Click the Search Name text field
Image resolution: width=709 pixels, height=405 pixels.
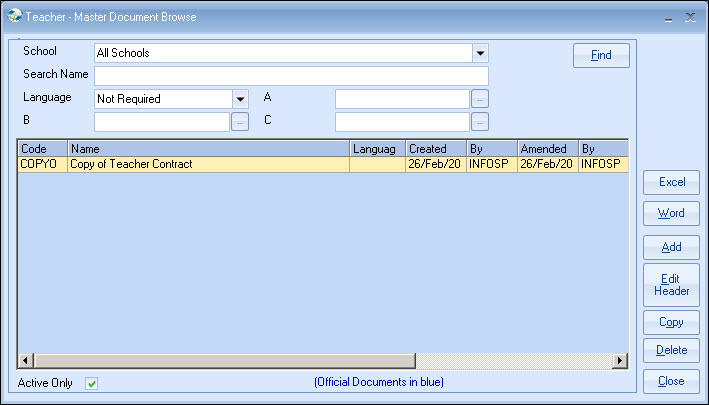click(291, 76)
